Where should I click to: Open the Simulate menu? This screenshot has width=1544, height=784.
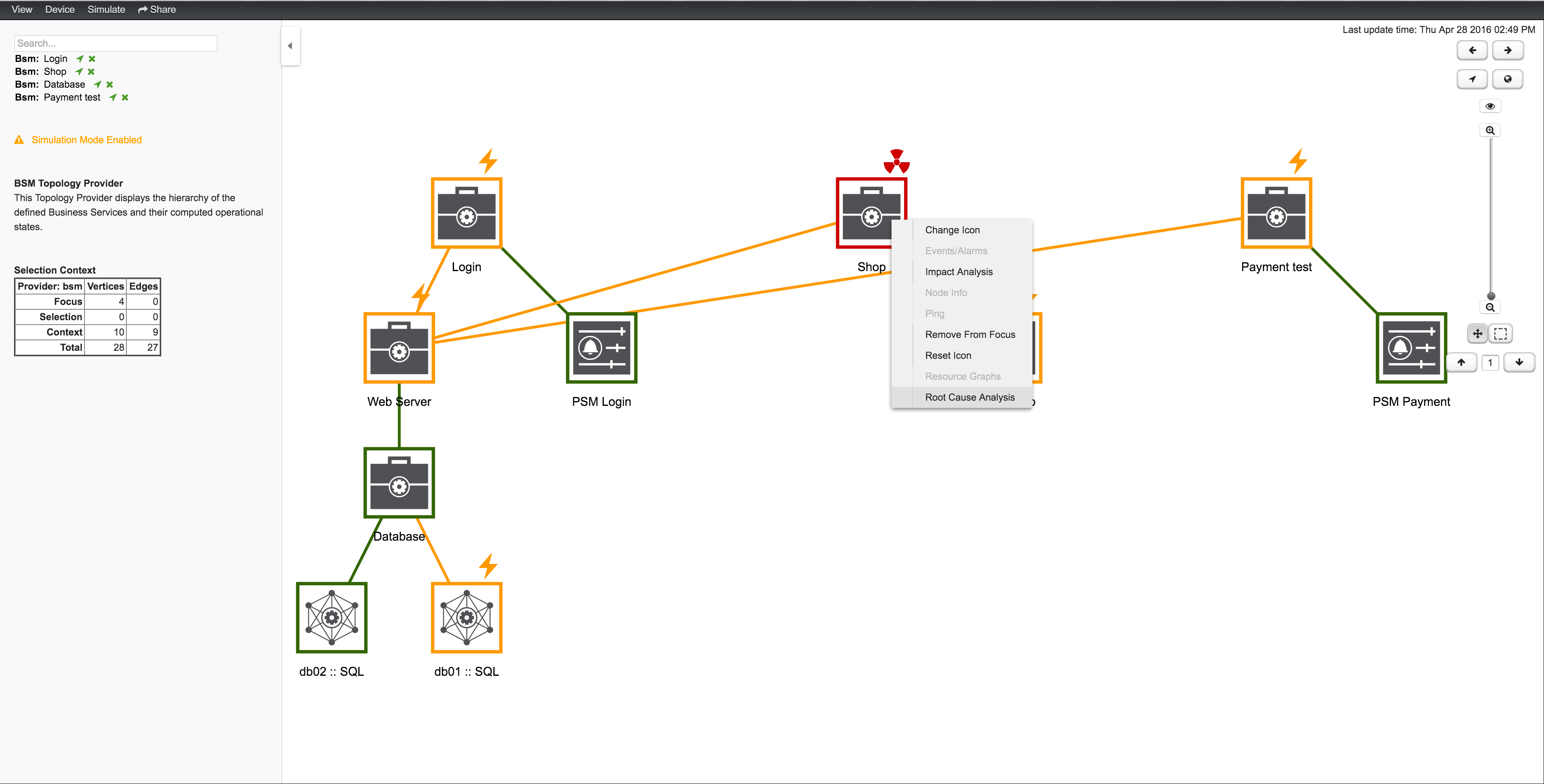click(106, 9)
